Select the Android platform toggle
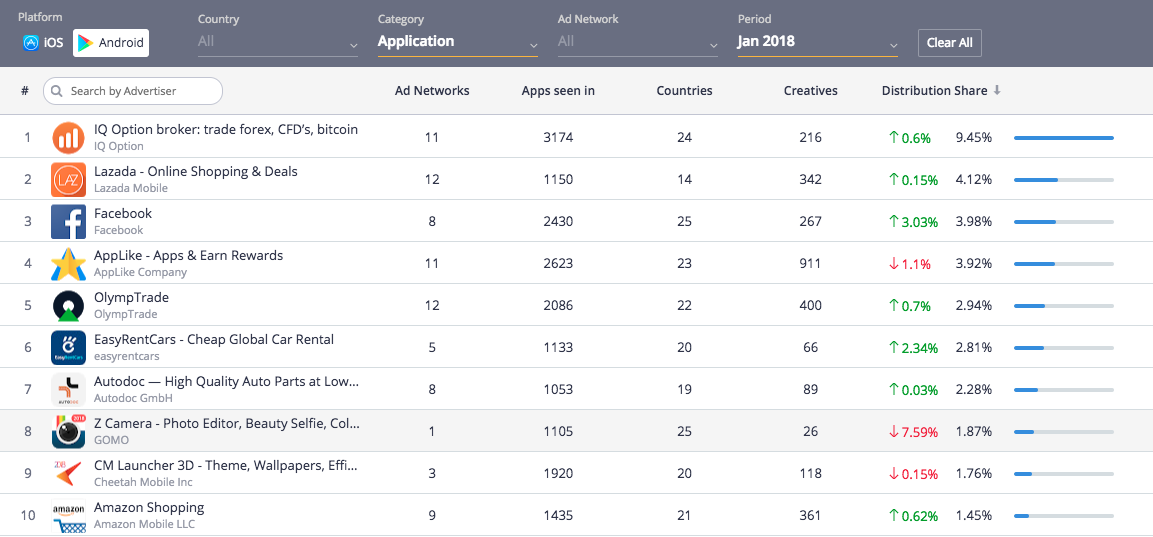The height and width of the screenshot is (537, 1153). click(x=111, y=43)
